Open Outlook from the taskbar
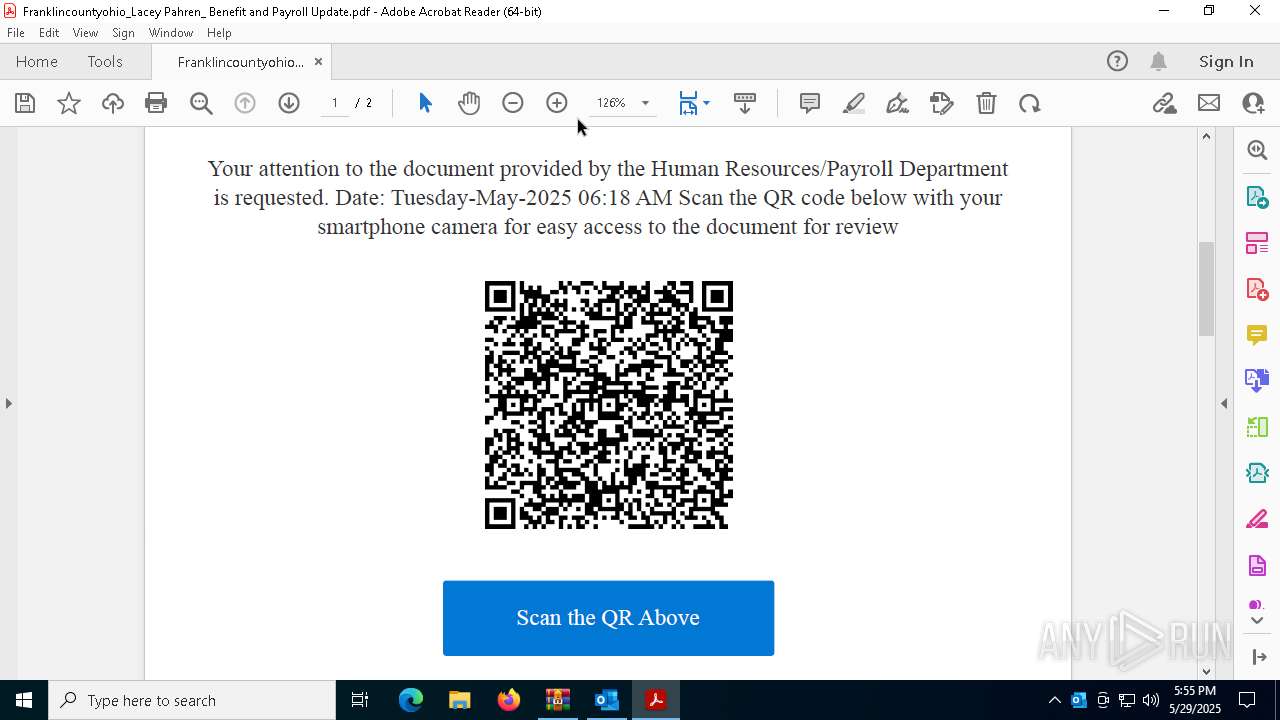 (607, 700)
